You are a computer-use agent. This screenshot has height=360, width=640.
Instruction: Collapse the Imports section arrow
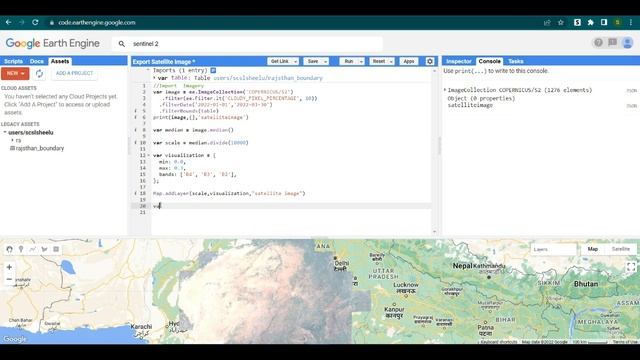tap(148, 70)
